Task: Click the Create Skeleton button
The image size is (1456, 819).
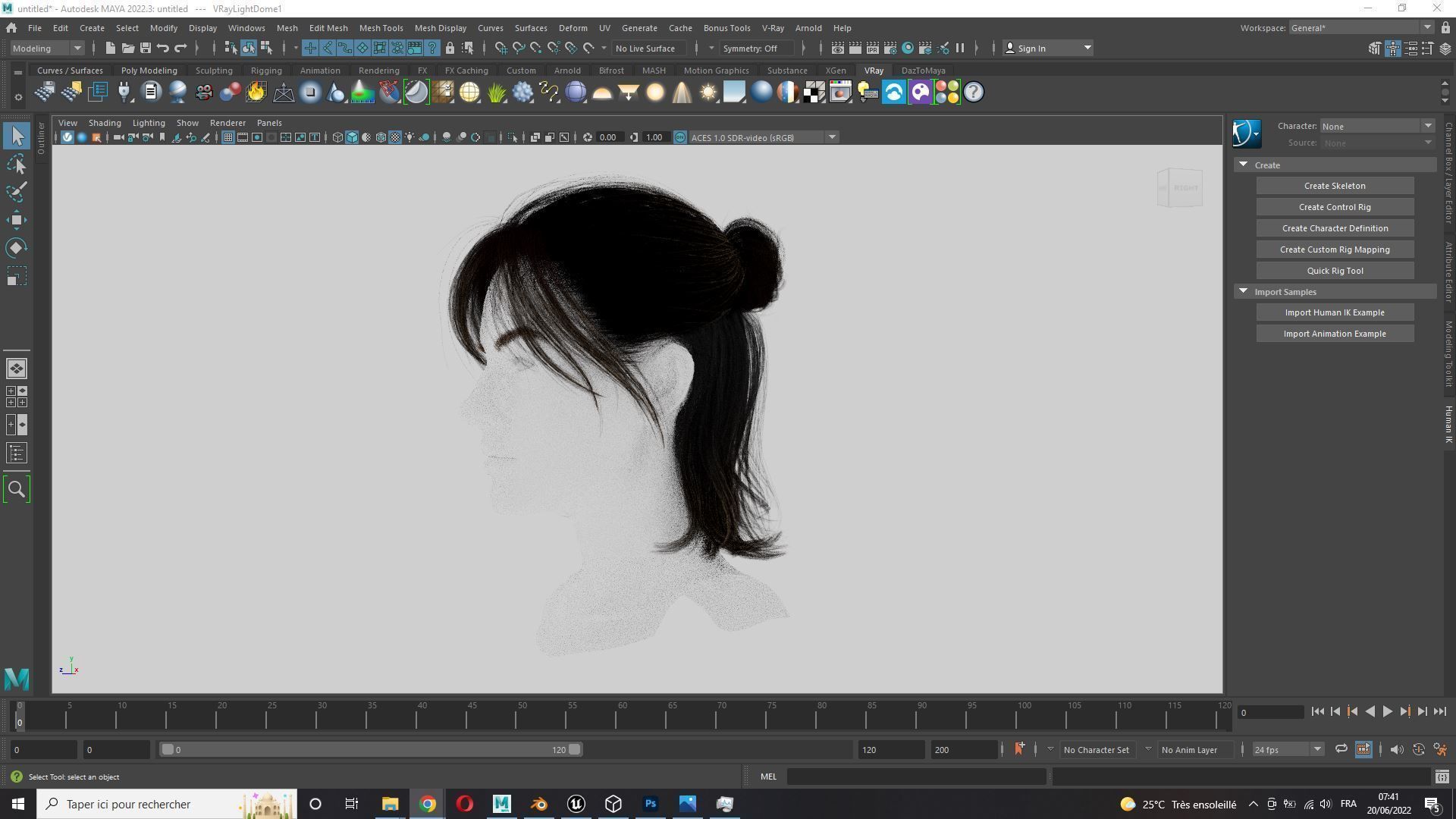Action: 1335,186
